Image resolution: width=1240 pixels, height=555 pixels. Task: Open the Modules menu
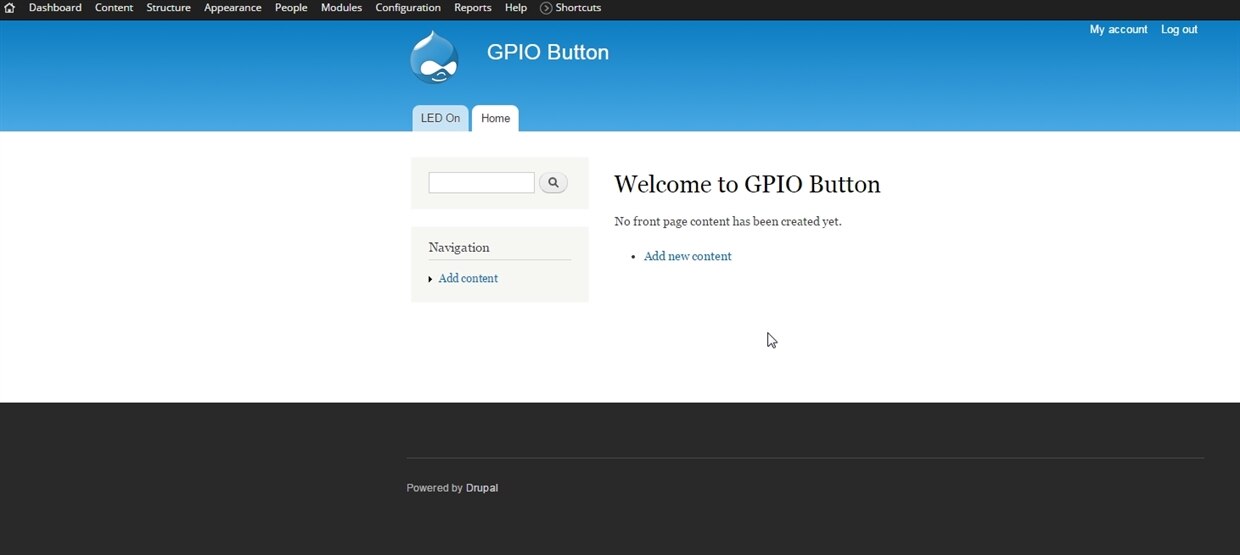tap(341, 8)
